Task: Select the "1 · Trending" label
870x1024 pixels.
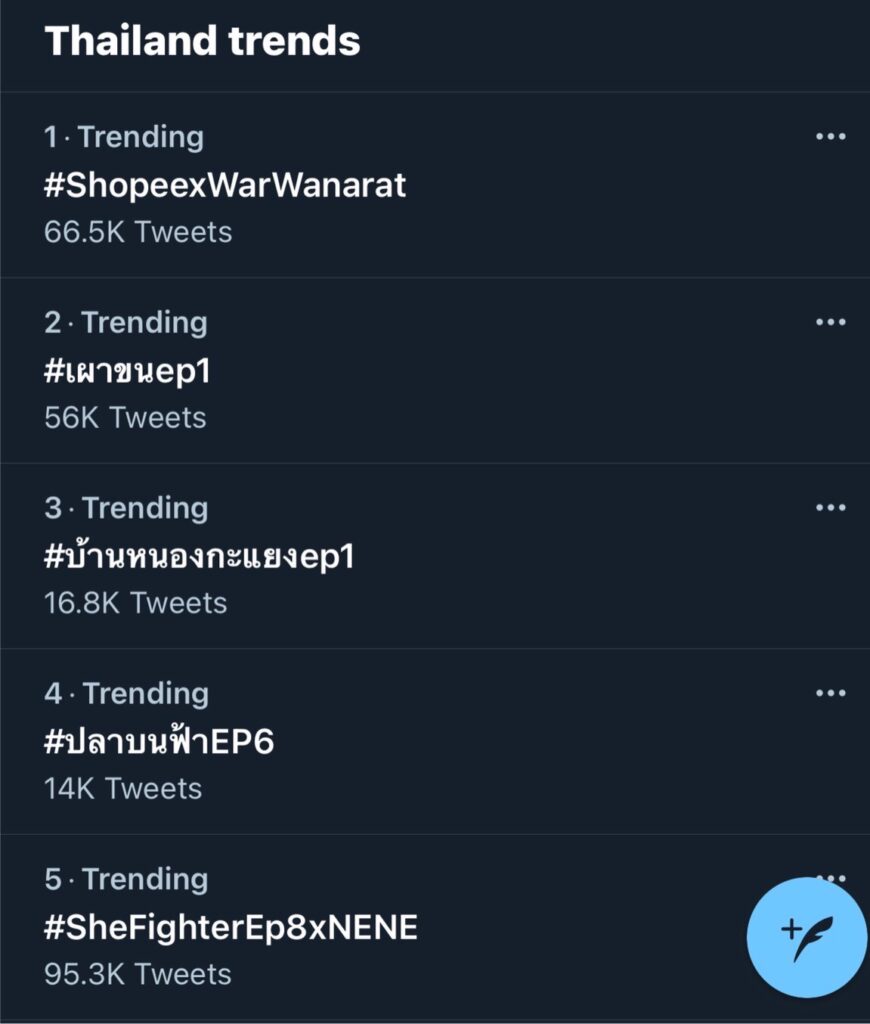Action: (x=124, y=137)
